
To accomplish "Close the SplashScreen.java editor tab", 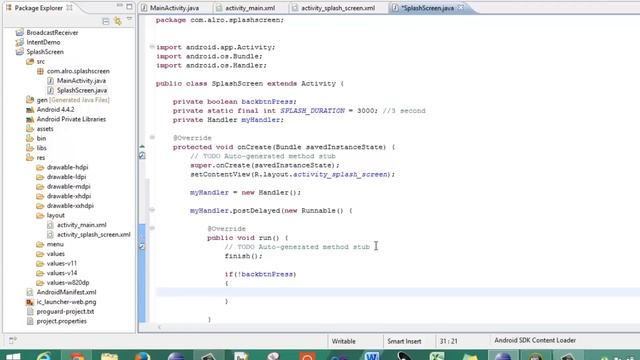I will click(x=461, y=8).
